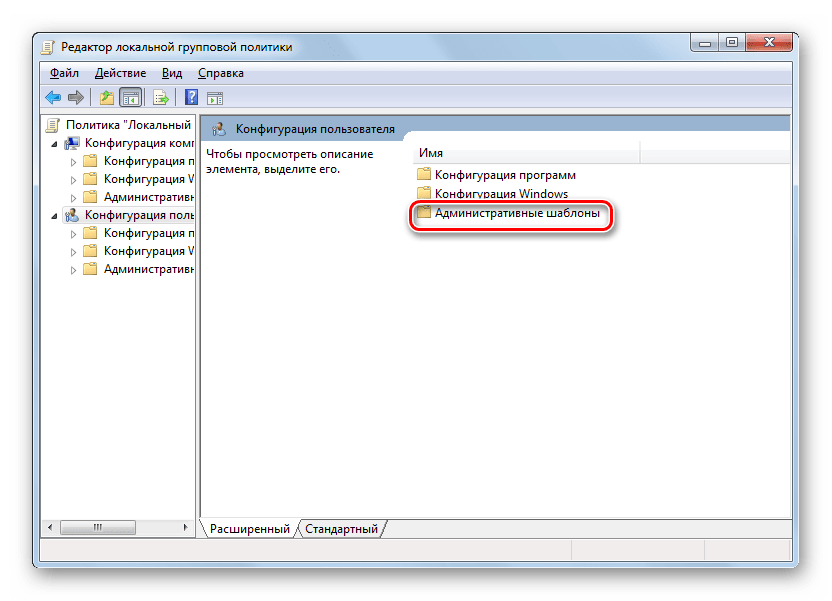Switch to the Стандартный tab

[341, 529]
